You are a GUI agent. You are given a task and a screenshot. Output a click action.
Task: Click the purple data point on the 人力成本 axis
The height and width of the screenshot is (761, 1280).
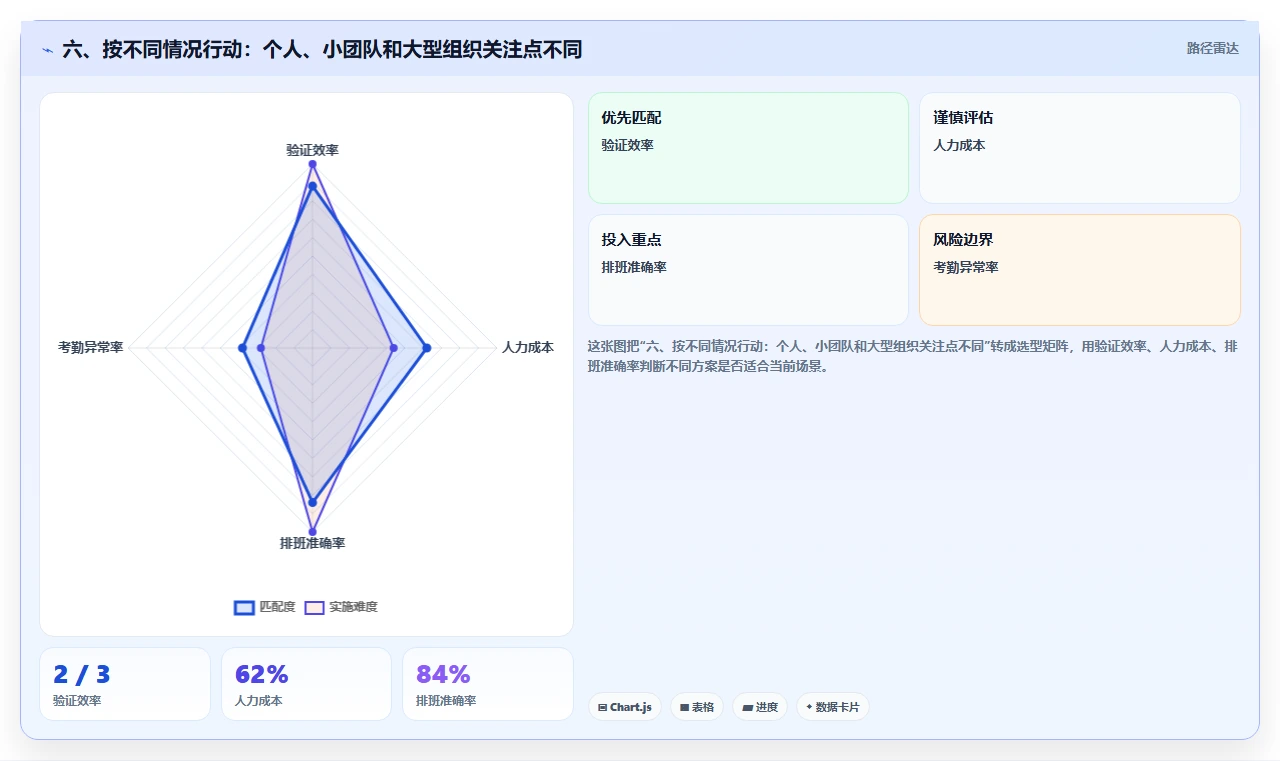pyautogui.click(x=393, y=348)
